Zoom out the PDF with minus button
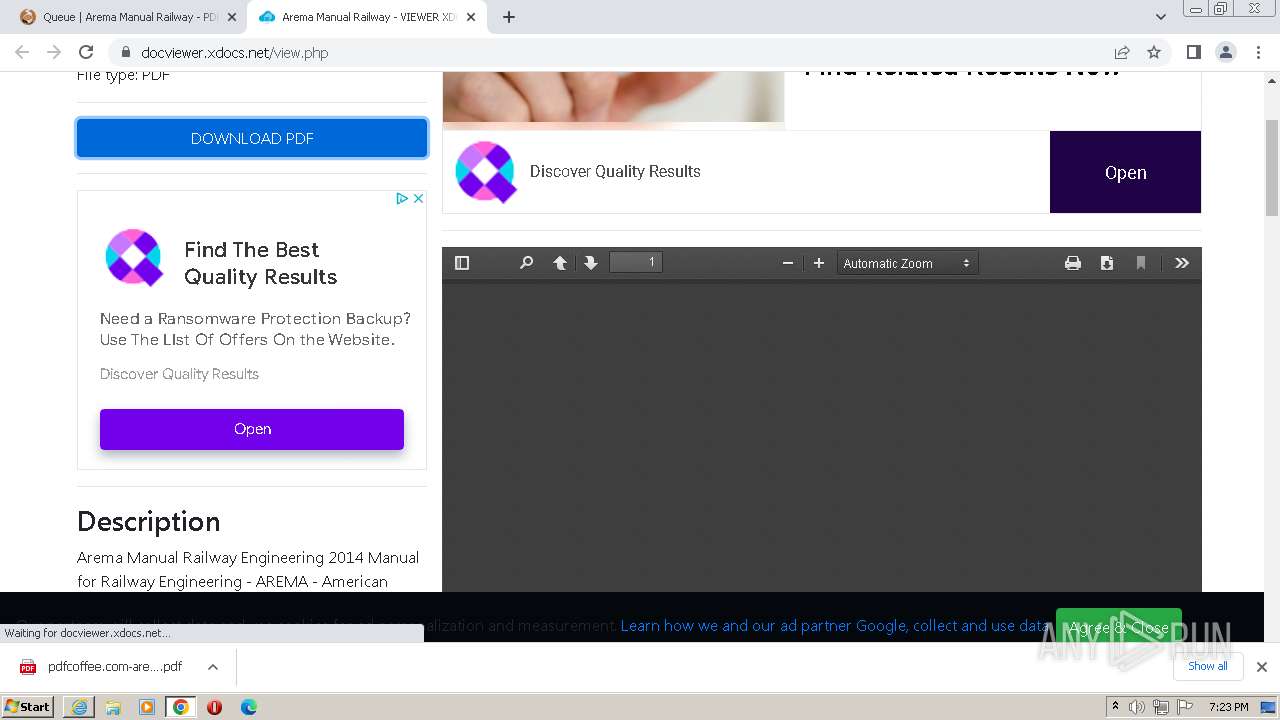This screenshot has height=720, width=1280. click(x=788, y=263)
